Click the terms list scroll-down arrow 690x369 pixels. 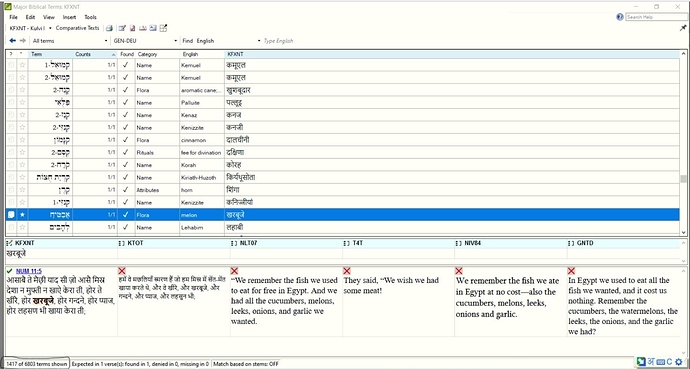[683, 232]
